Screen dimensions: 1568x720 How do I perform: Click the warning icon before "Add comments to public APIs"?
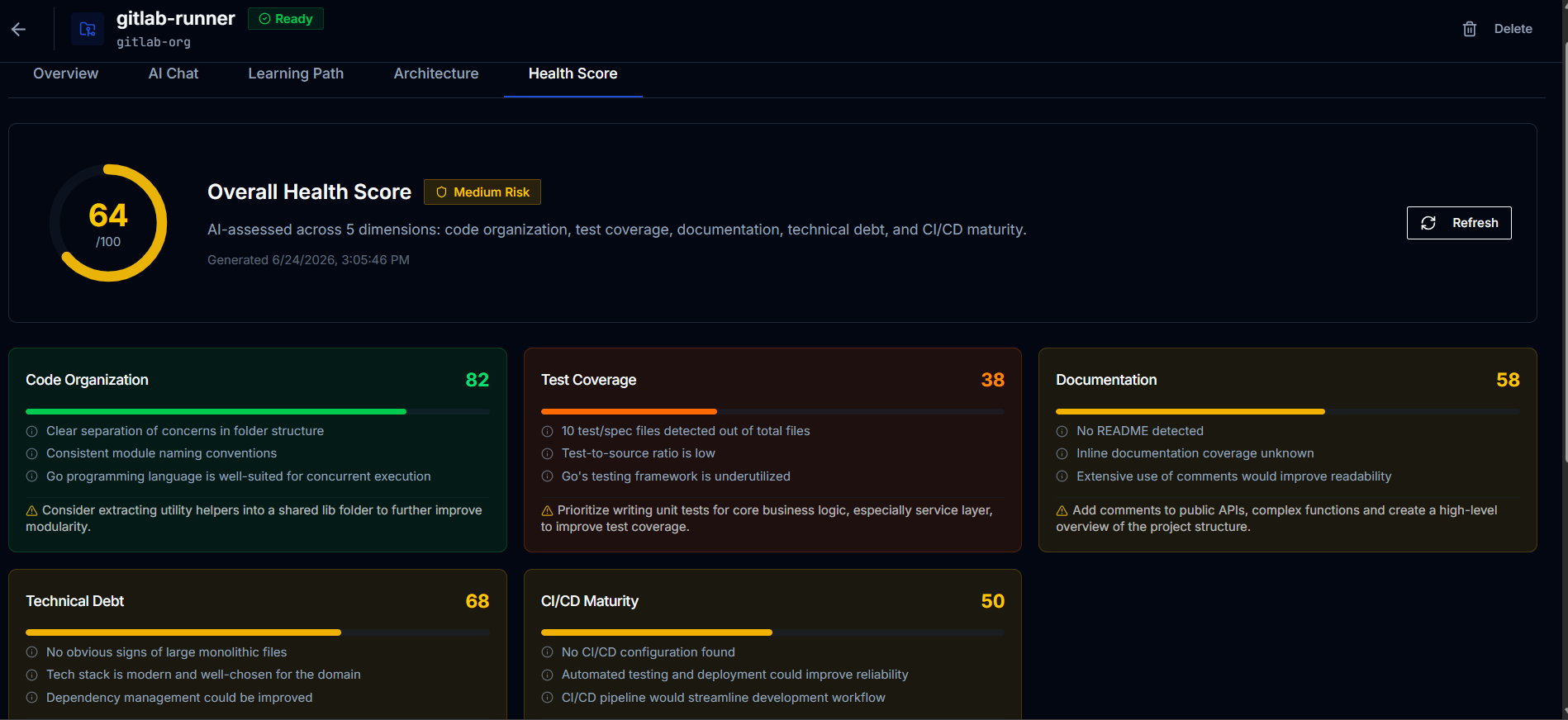click(x=1062, y=510)
